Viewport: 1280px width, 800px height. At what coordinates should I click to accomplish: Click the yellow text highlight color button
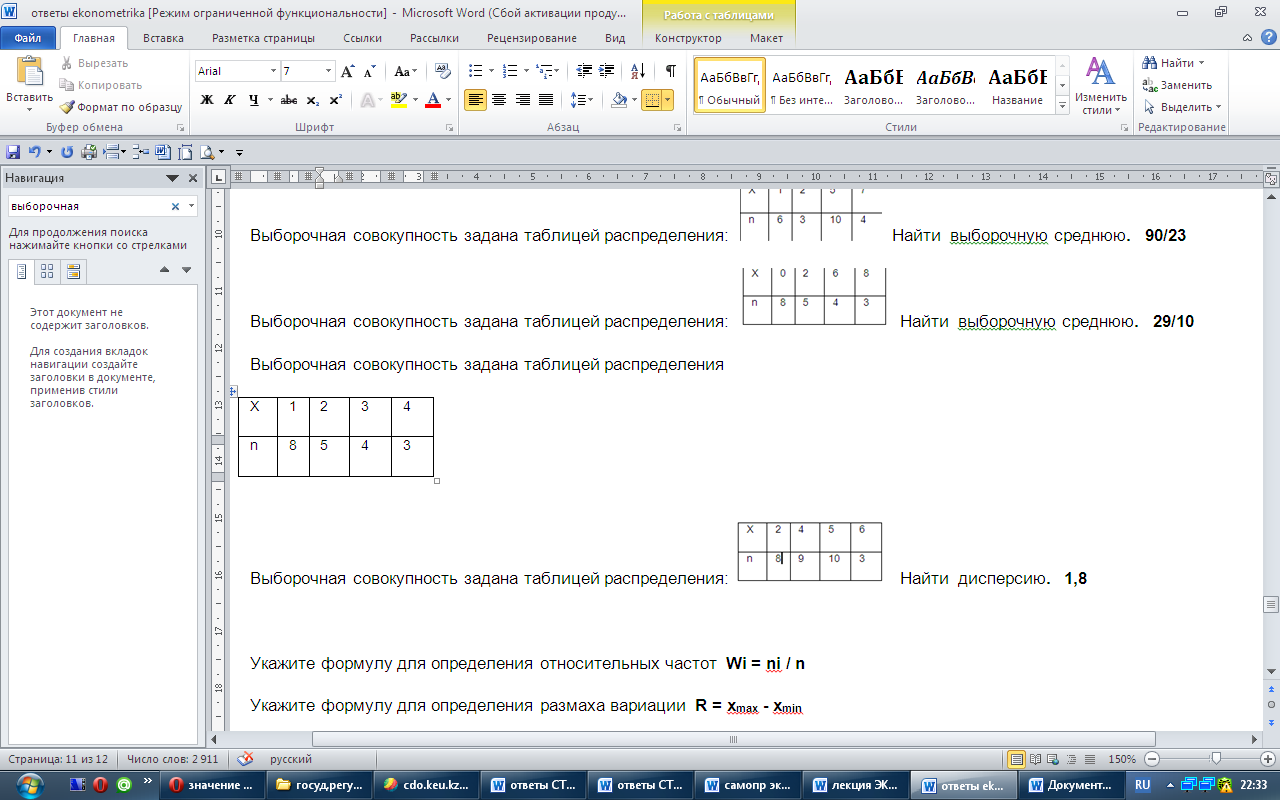point(399,100)
